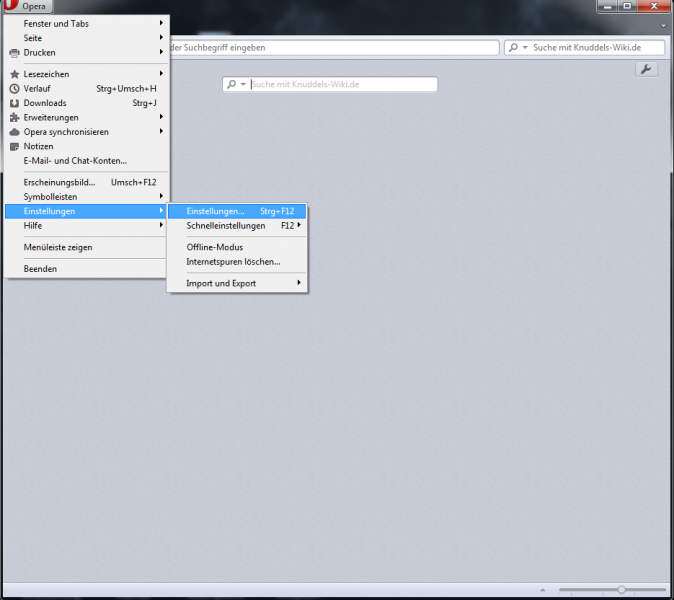Screen dimensions: 674x600
Task: Adjust the zoom slider in status bar
Action: tap(621, 590)
